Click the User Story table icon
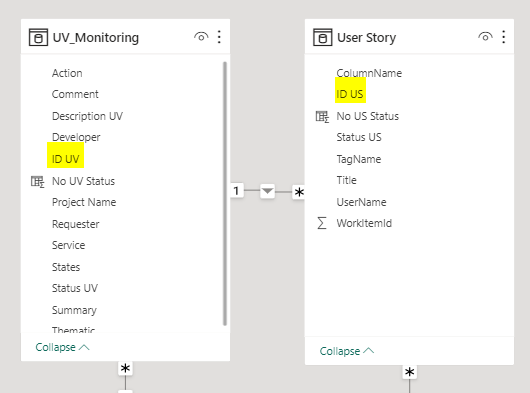Screen dimensions: 530x393 coord(322,37)
